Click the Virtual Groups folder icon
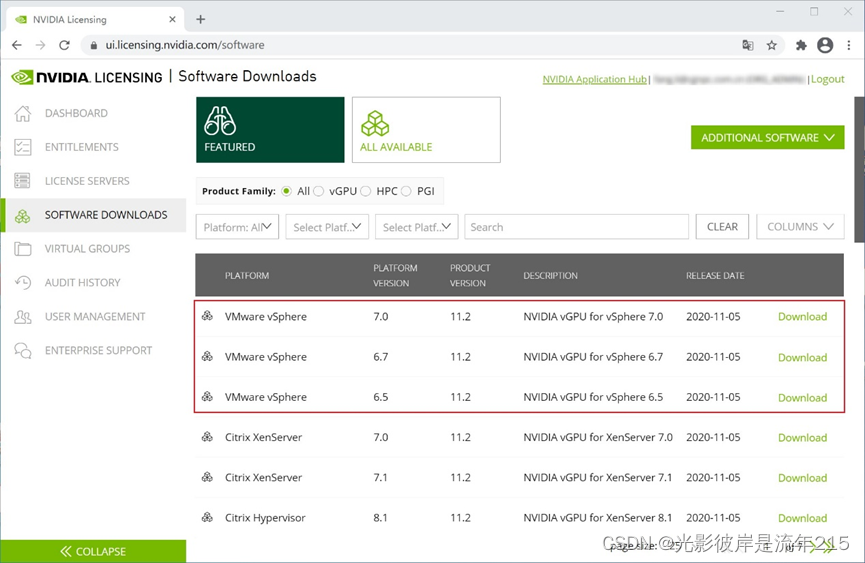 coord(23,249)
